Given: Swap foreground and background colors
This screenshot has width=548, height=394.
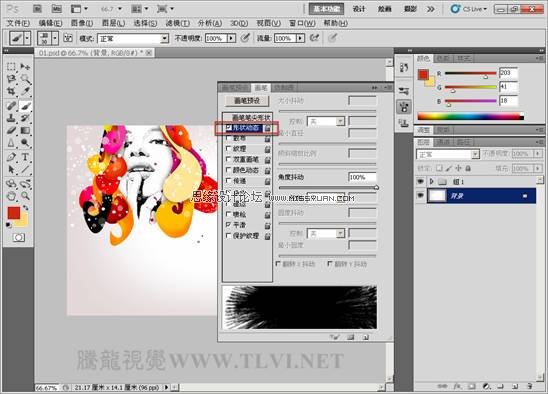Looking at the screenshot, I should [x=25, y=208].
